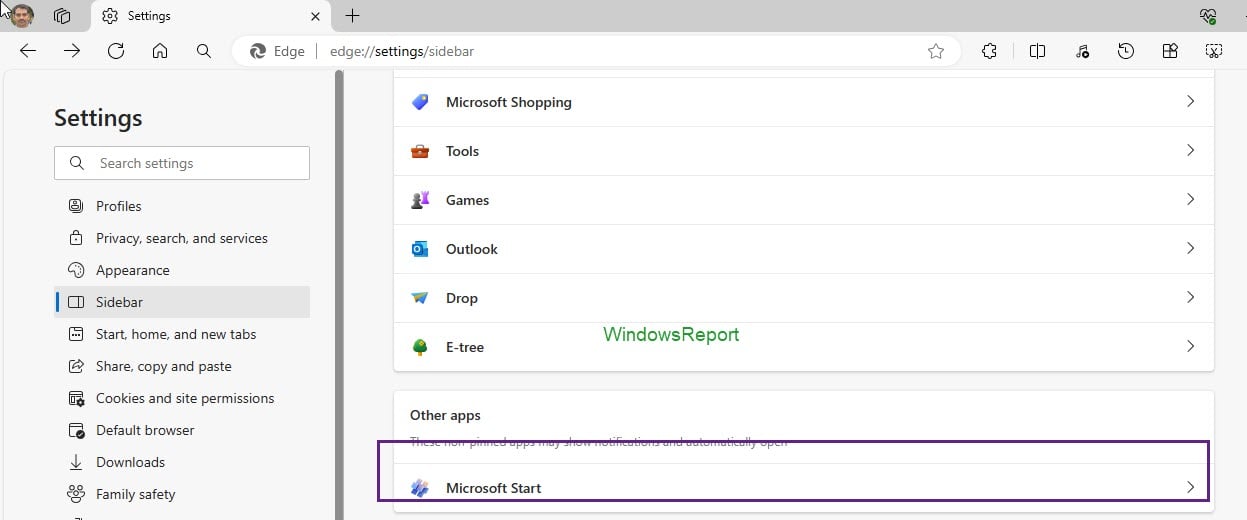Open a new tab with plus button

click(x=352, y=16)
